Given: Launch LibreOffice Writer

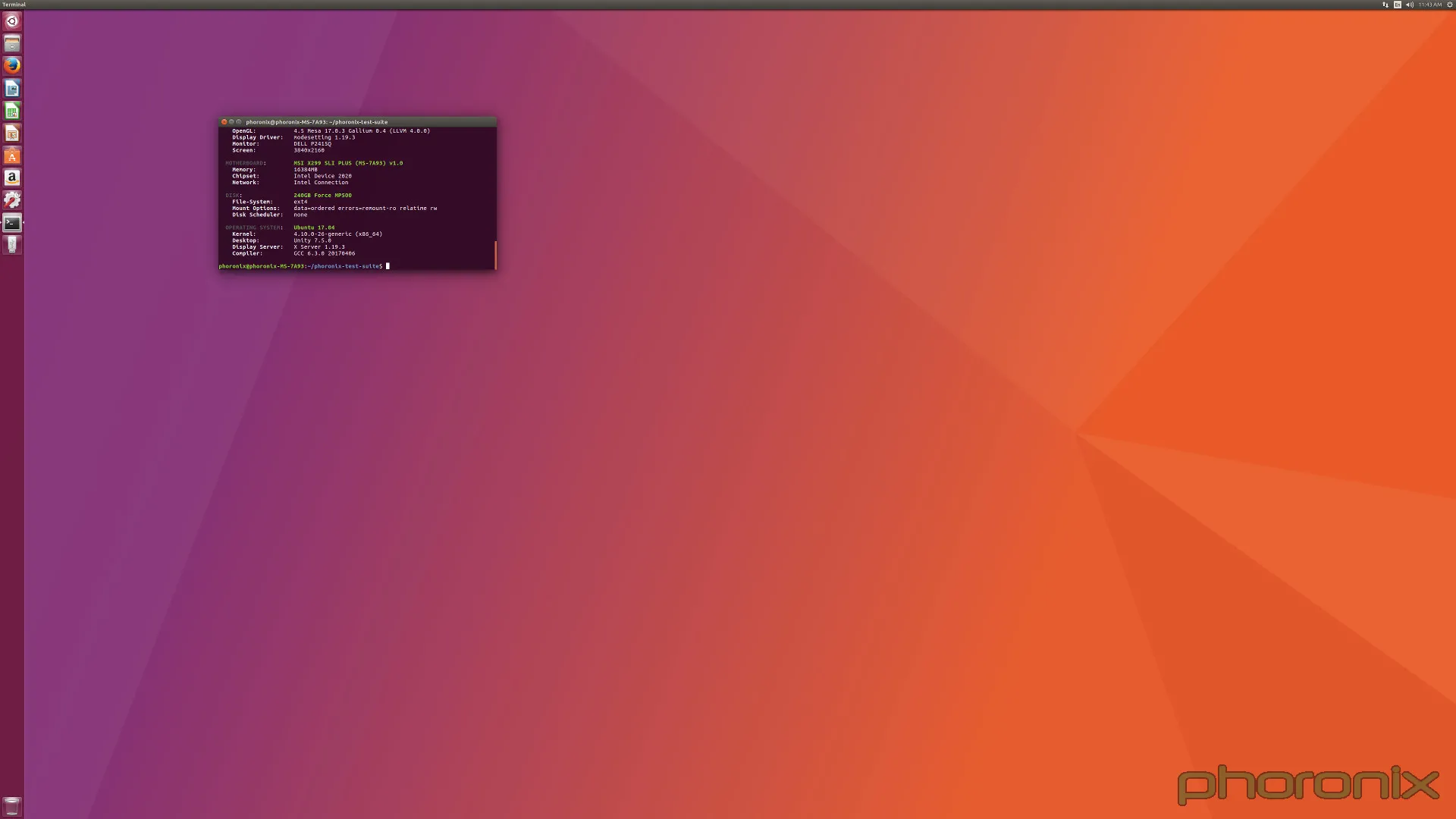Looking at the screenshot, I should click(11, 89).
